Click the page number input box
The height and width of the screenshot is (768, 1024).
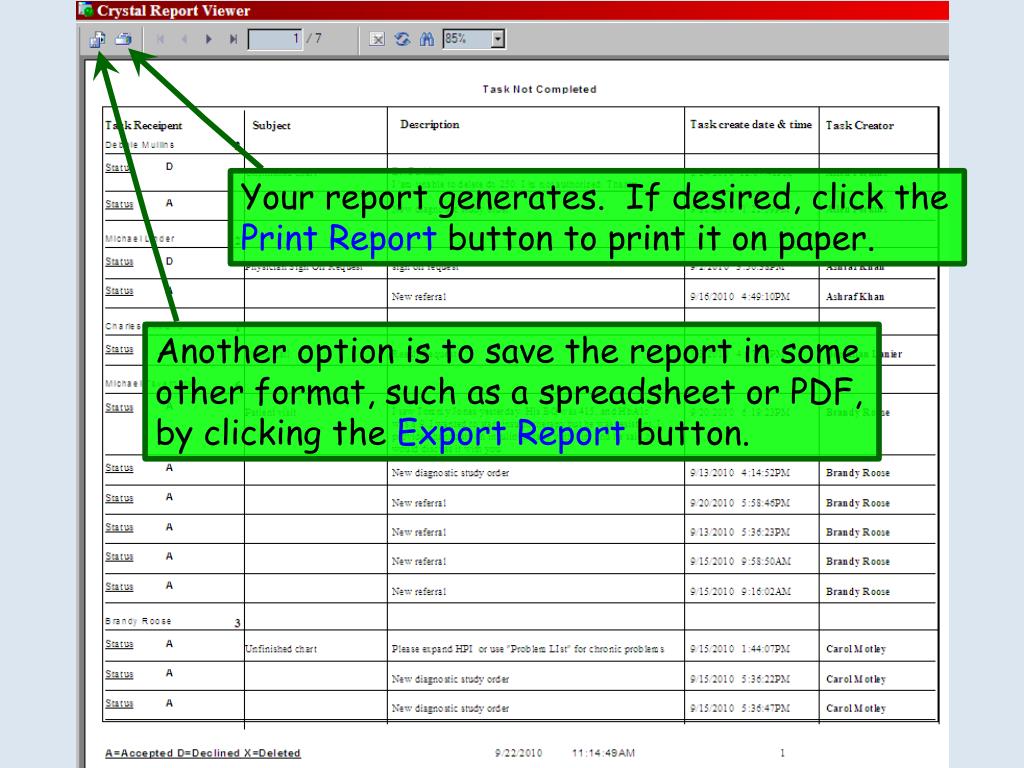click(x=275, y=39)
